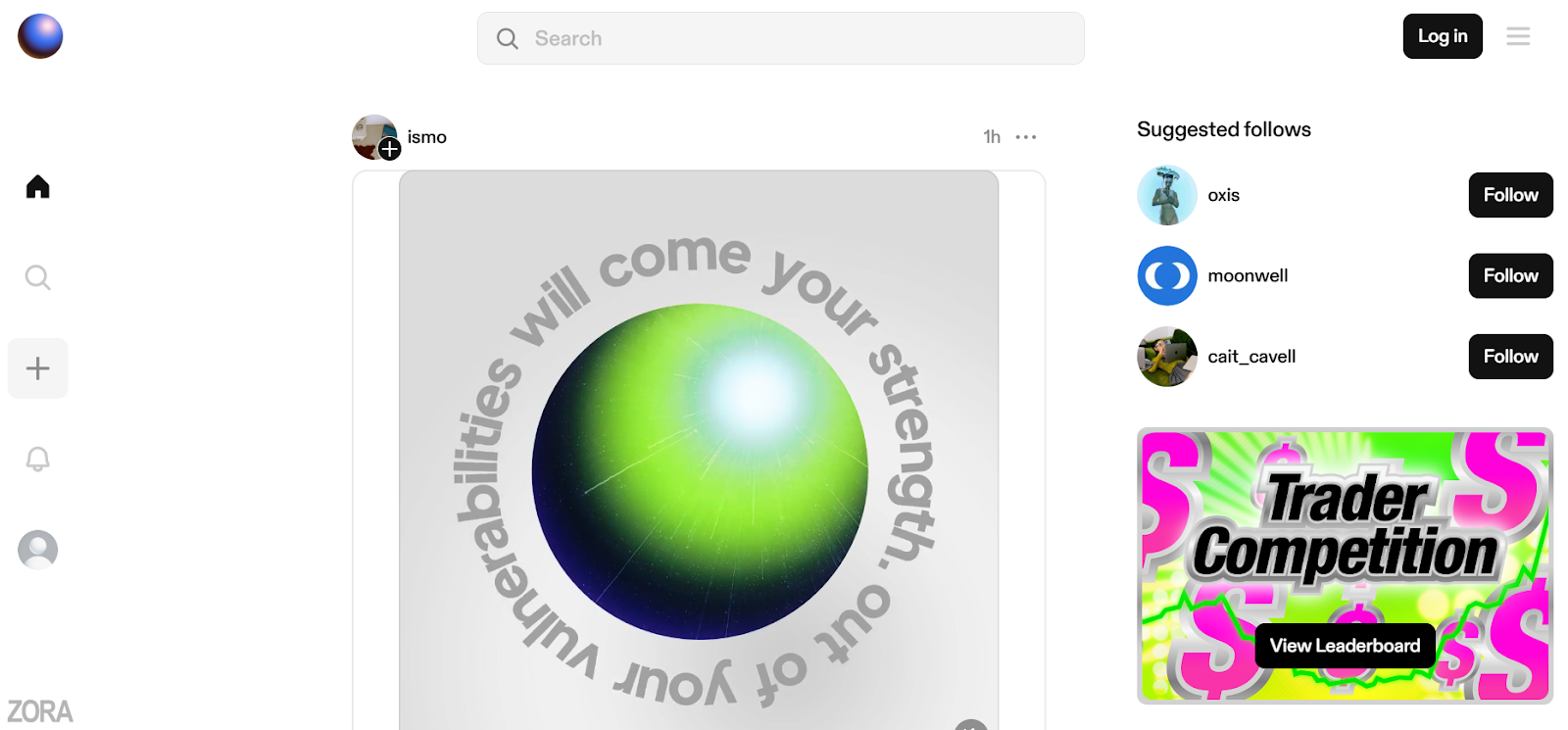Open the green sphere post image
The width and height of the screenshot is (1568, 730).
pyautogui.click(x=699, y=451)
